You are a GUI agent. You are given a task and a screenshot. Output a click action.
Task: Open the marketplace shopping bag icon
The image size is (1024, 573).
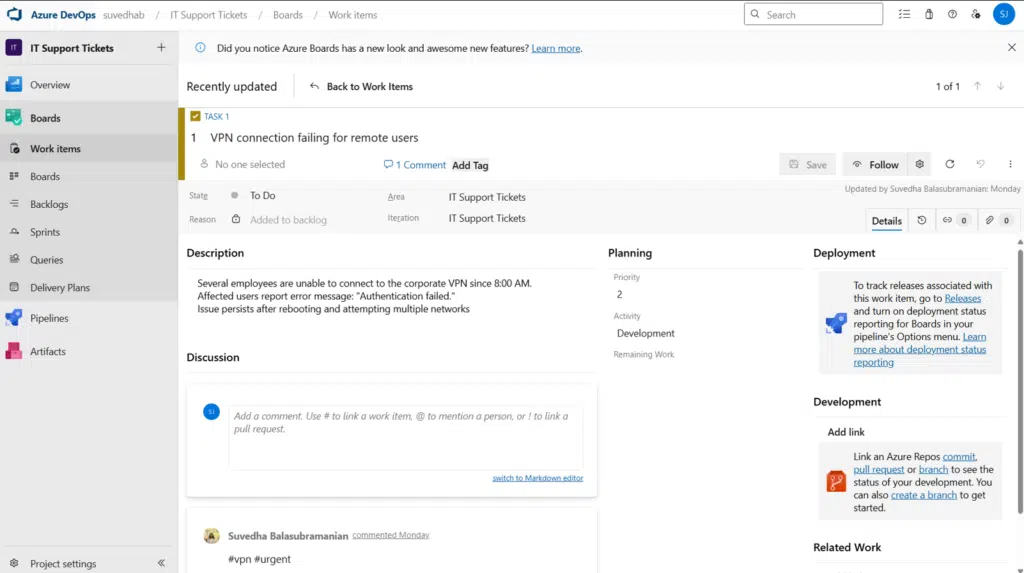tap(929, 14)
